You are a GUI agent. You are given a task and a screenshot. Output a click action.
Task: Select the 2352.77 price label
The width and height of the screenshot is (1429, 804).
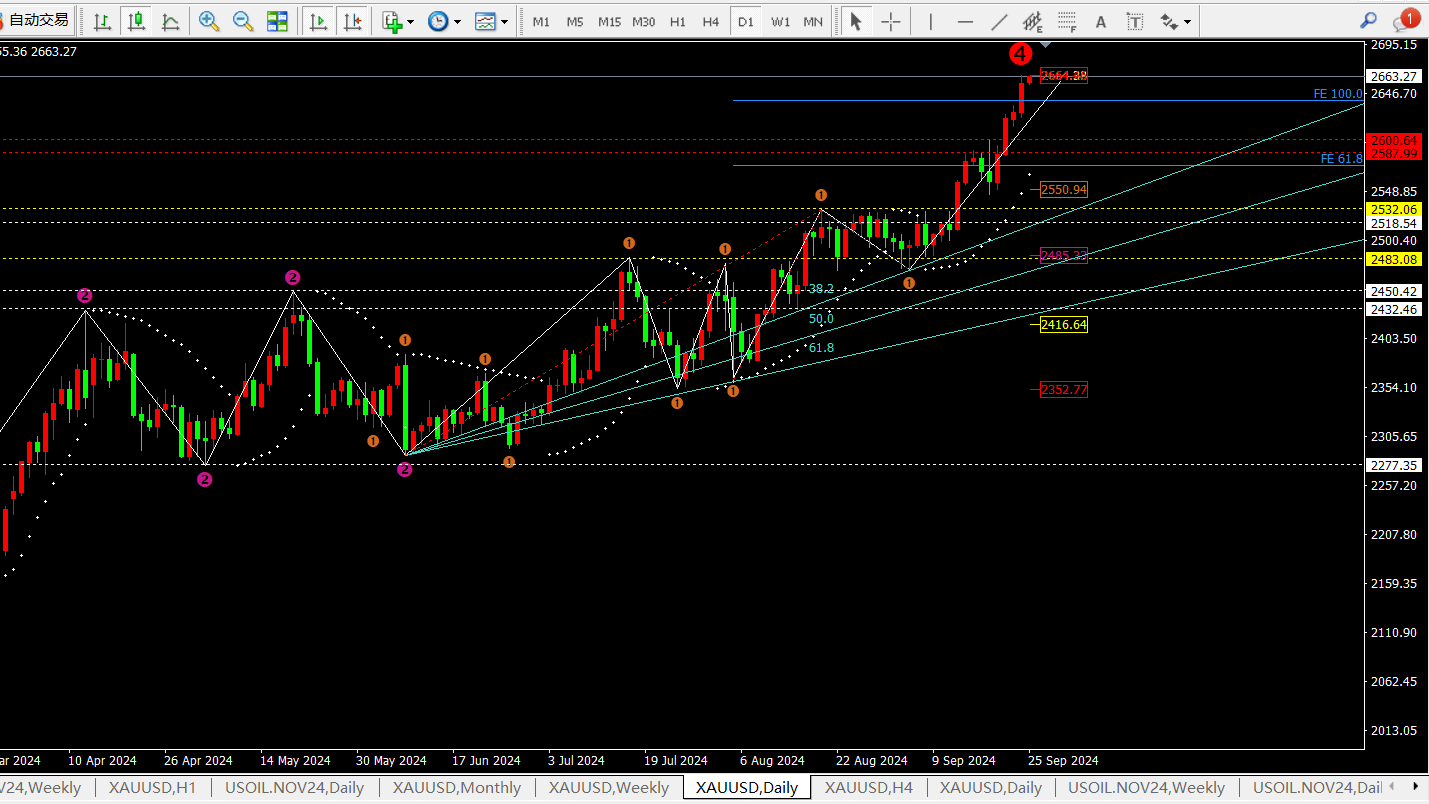click(1064, 390)
